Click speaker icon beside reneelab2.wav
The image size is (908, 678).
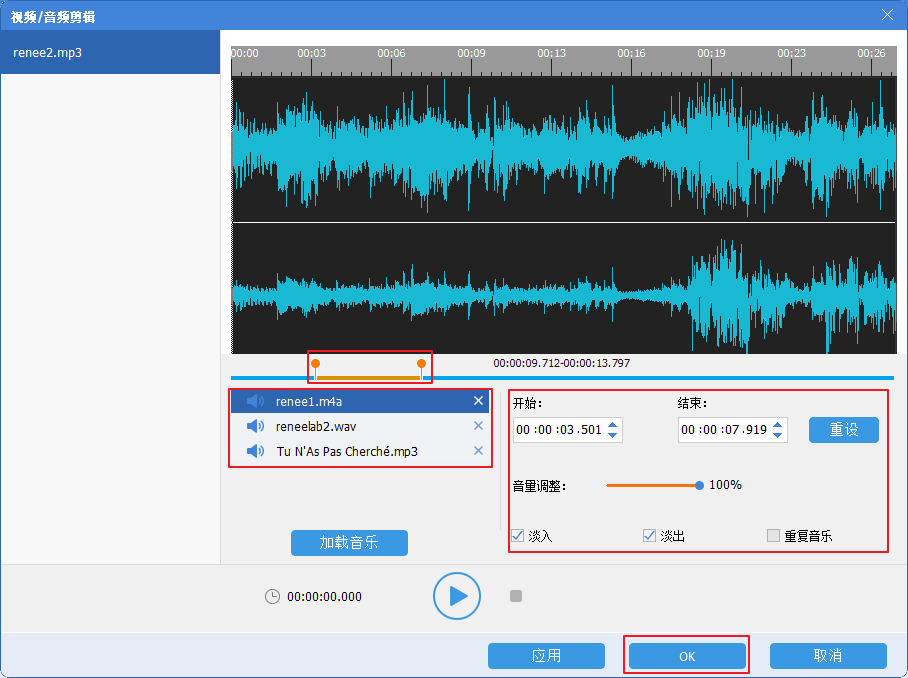256,427
